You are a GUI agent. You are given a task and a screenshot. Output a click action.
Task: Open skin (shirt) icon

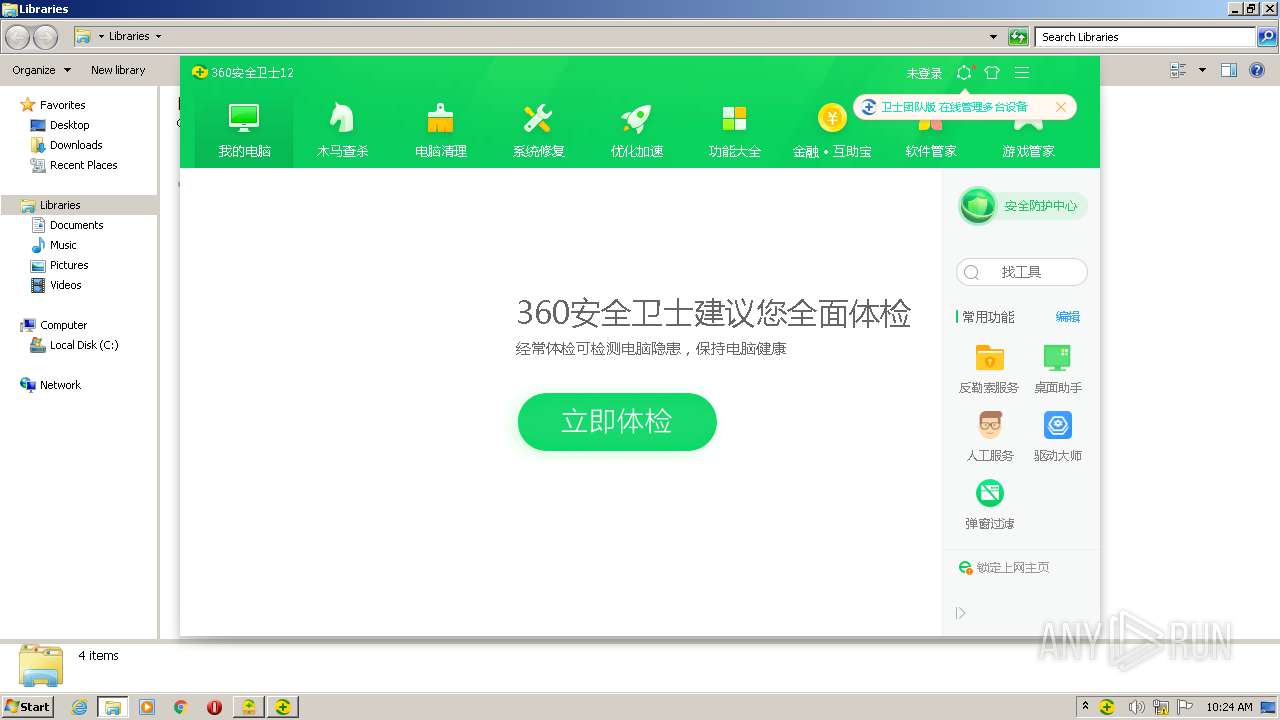(992, 72)
